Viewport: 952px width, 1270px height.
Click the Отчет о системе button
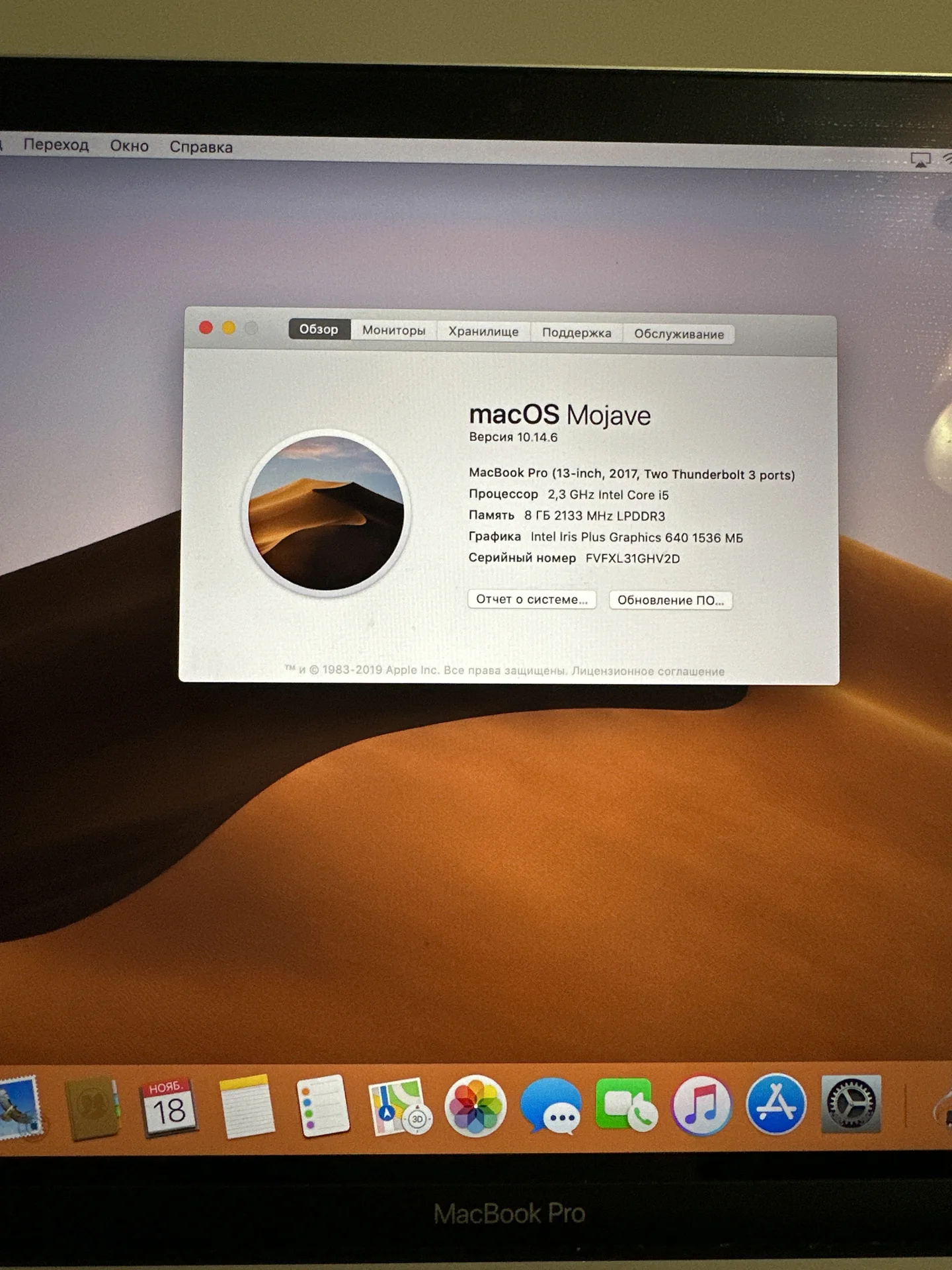pyautogui.click(x=532, y=599)
